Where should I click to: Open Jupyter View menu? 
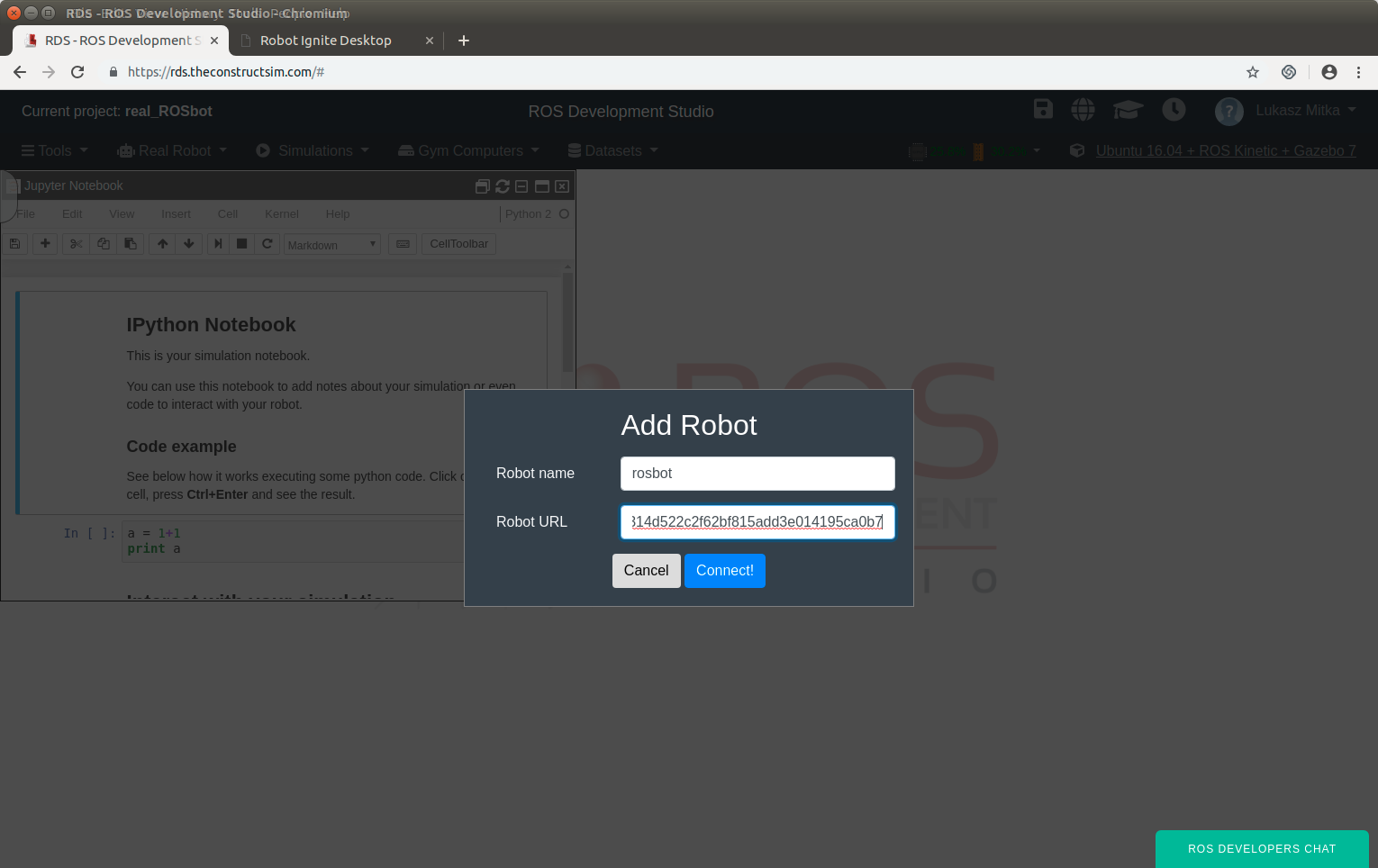[122, 214]
